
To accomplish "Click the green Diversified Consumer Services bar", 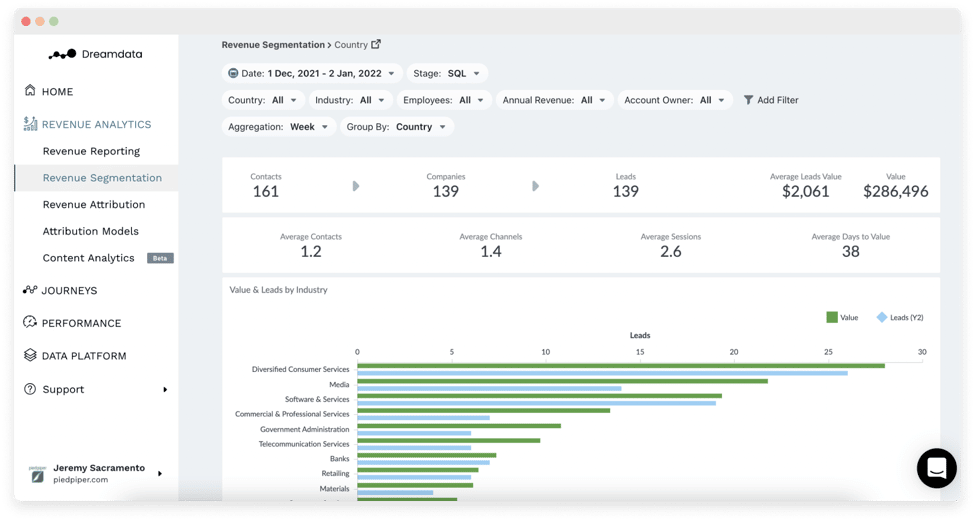I will pos(621,366).
